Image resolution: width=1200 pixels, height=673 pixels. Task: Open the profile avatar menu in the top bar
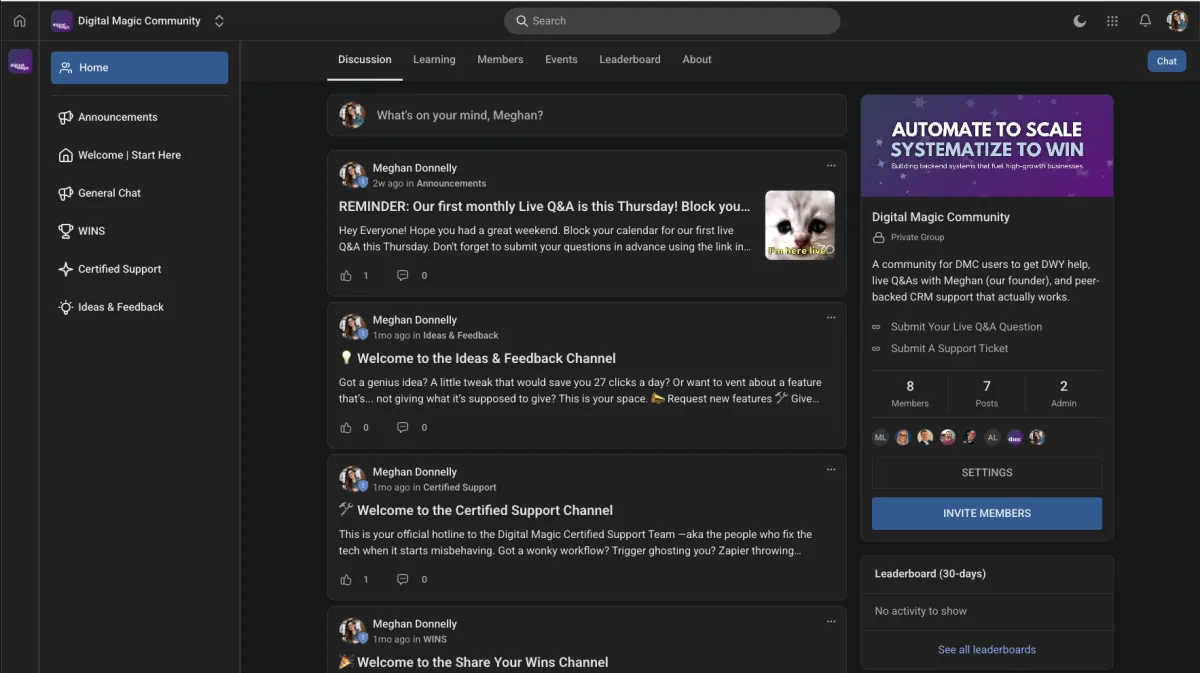point(1177,21)
